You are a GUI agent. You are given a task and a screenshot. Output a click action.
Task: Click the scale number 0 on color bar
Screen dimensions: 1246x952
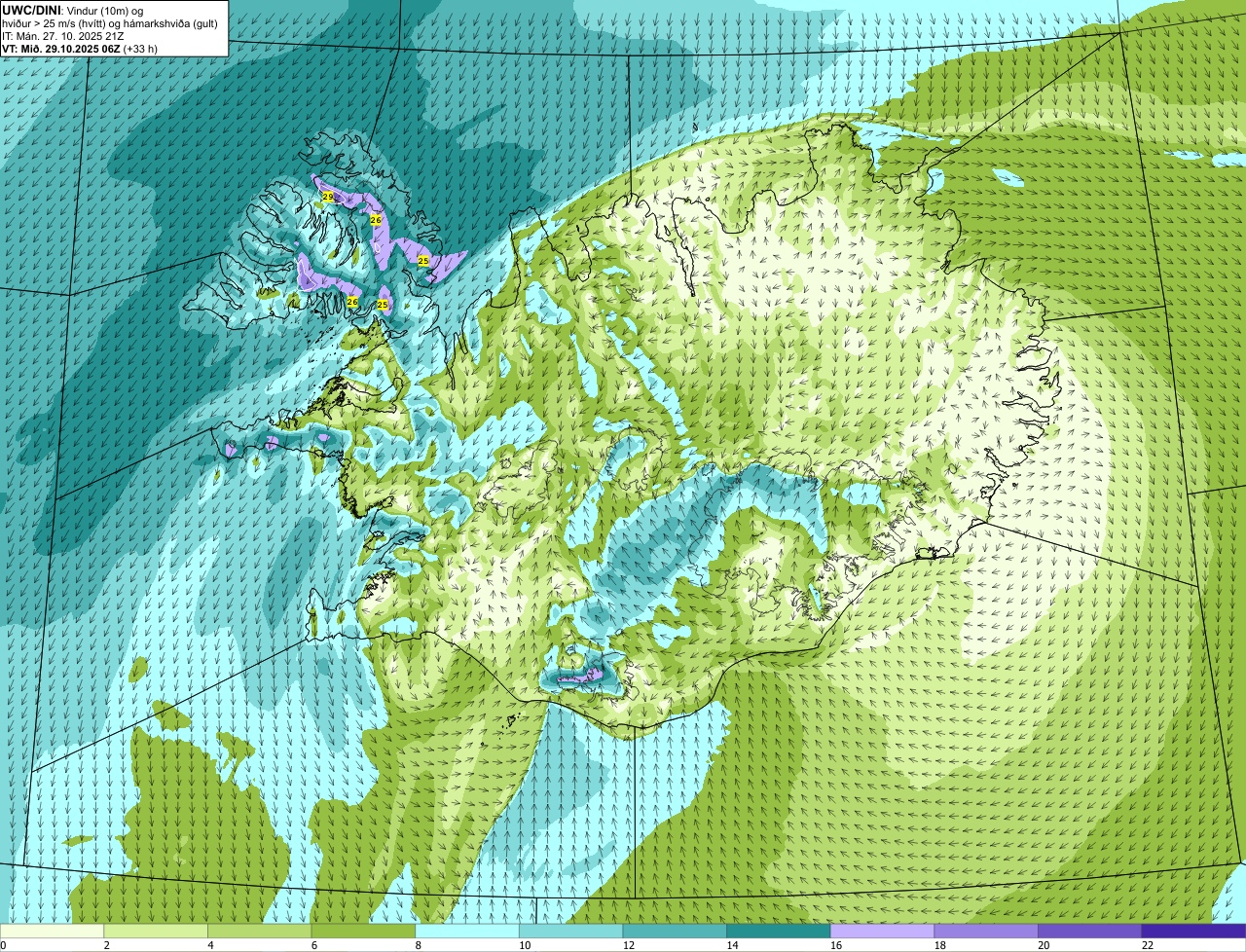(x=4, y=945)
